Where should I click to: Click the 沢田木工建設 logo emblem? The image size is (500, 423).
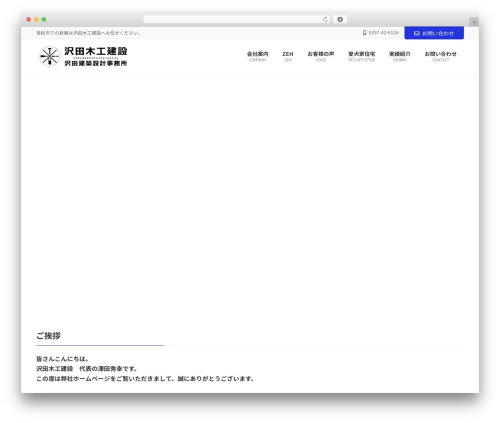(49, 56)
